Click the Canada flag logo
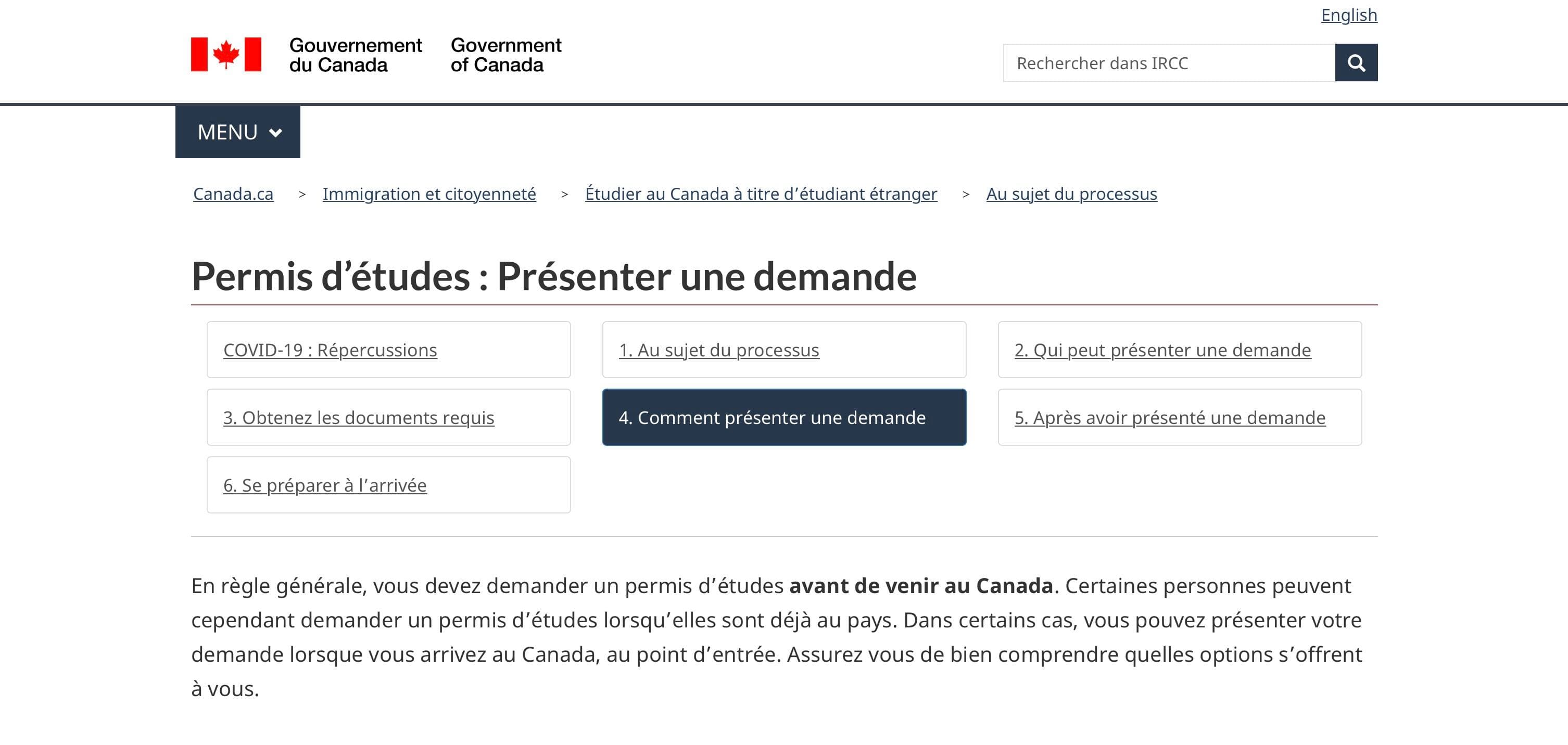 coord(226,55)
